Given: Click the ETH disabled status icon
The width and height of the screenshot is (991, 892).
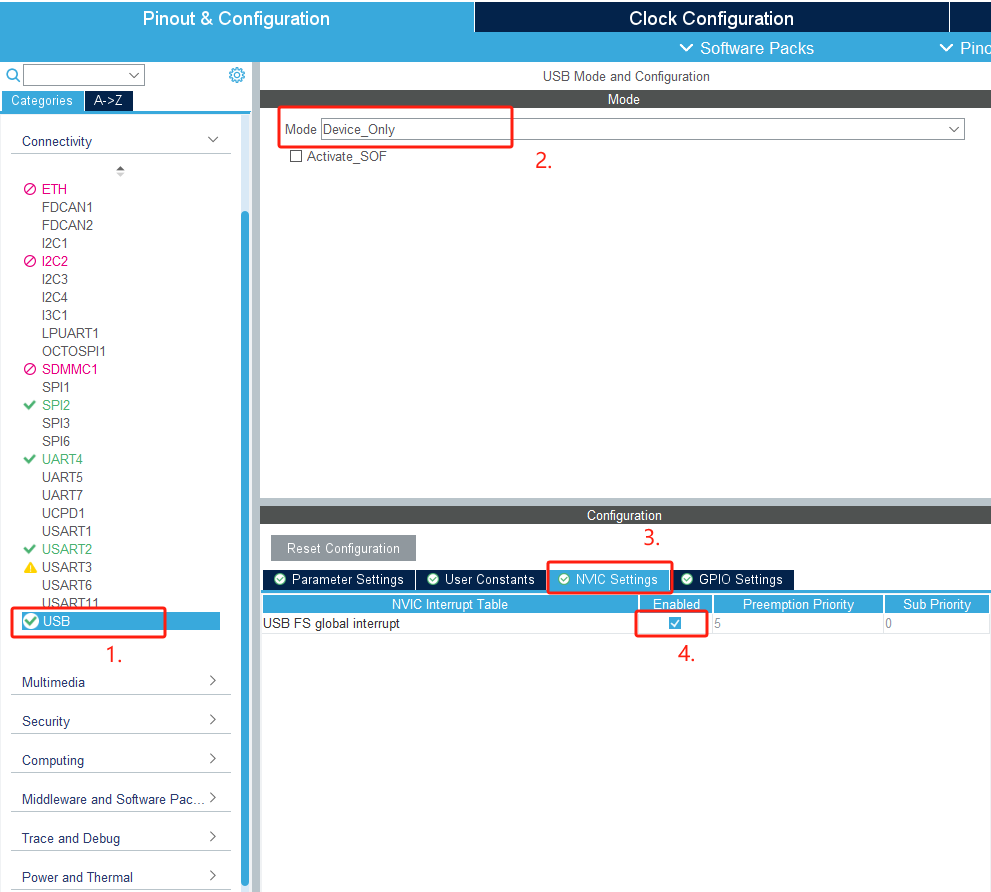Looking at the screenshot, I should point(30,189).
